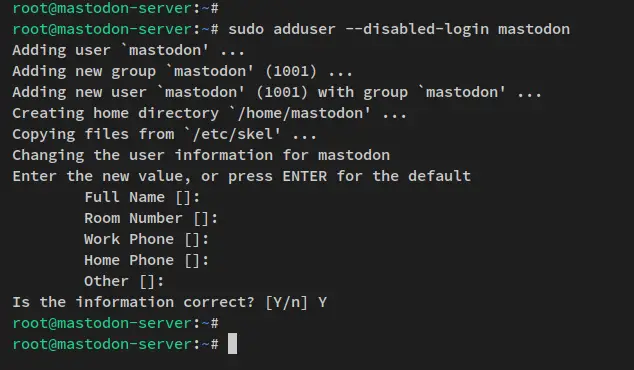Click the 'Work Phone []:' prompt line
Image resolution: width=634 pixels, height=370 pixels.
pos(146,239)
